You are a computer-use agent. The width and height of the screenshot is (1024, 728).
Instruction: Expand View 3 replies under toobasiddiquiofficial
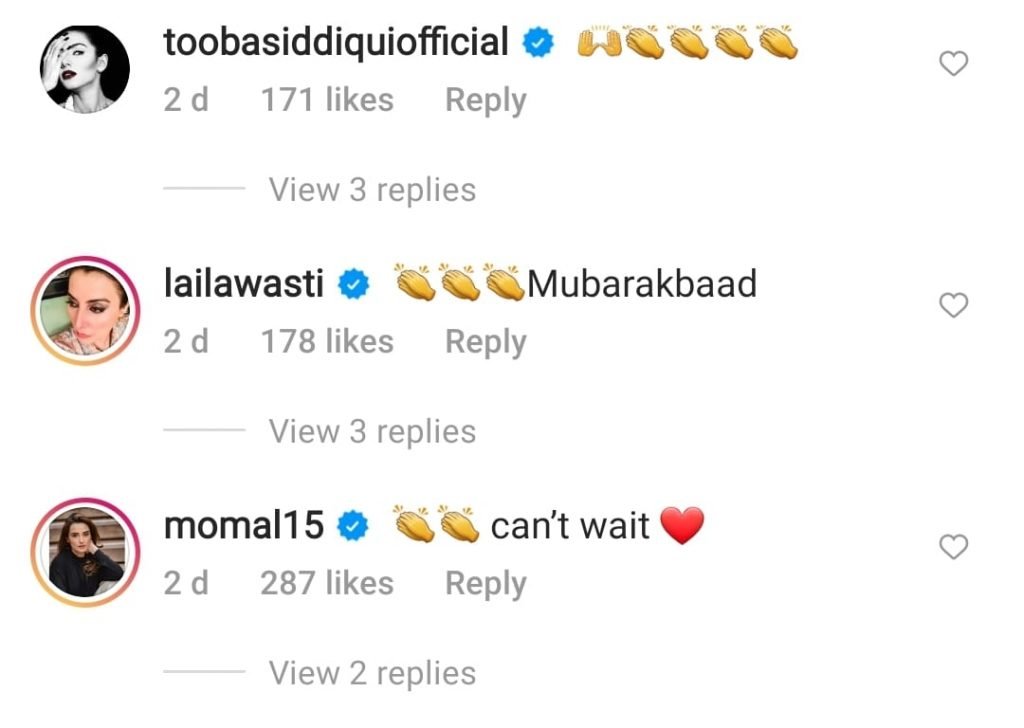tap(372, 190)
